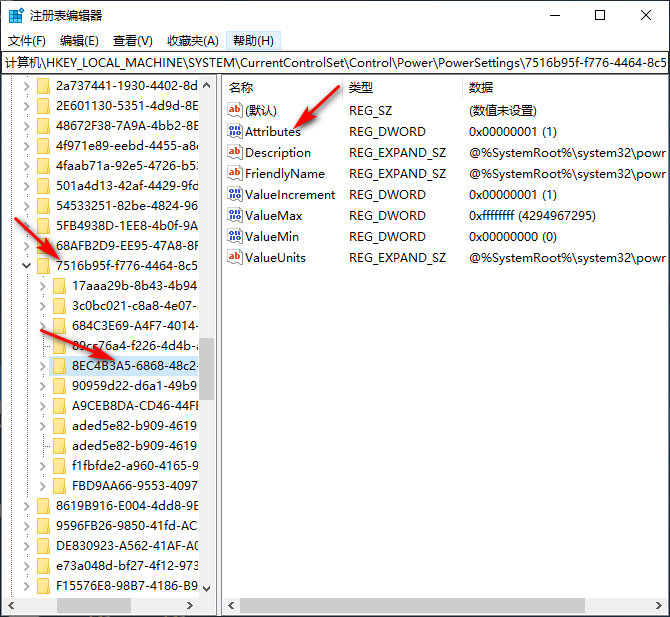Open the 帮助(H) menu
Screen dimensions: 670x617
pos(252,41)
